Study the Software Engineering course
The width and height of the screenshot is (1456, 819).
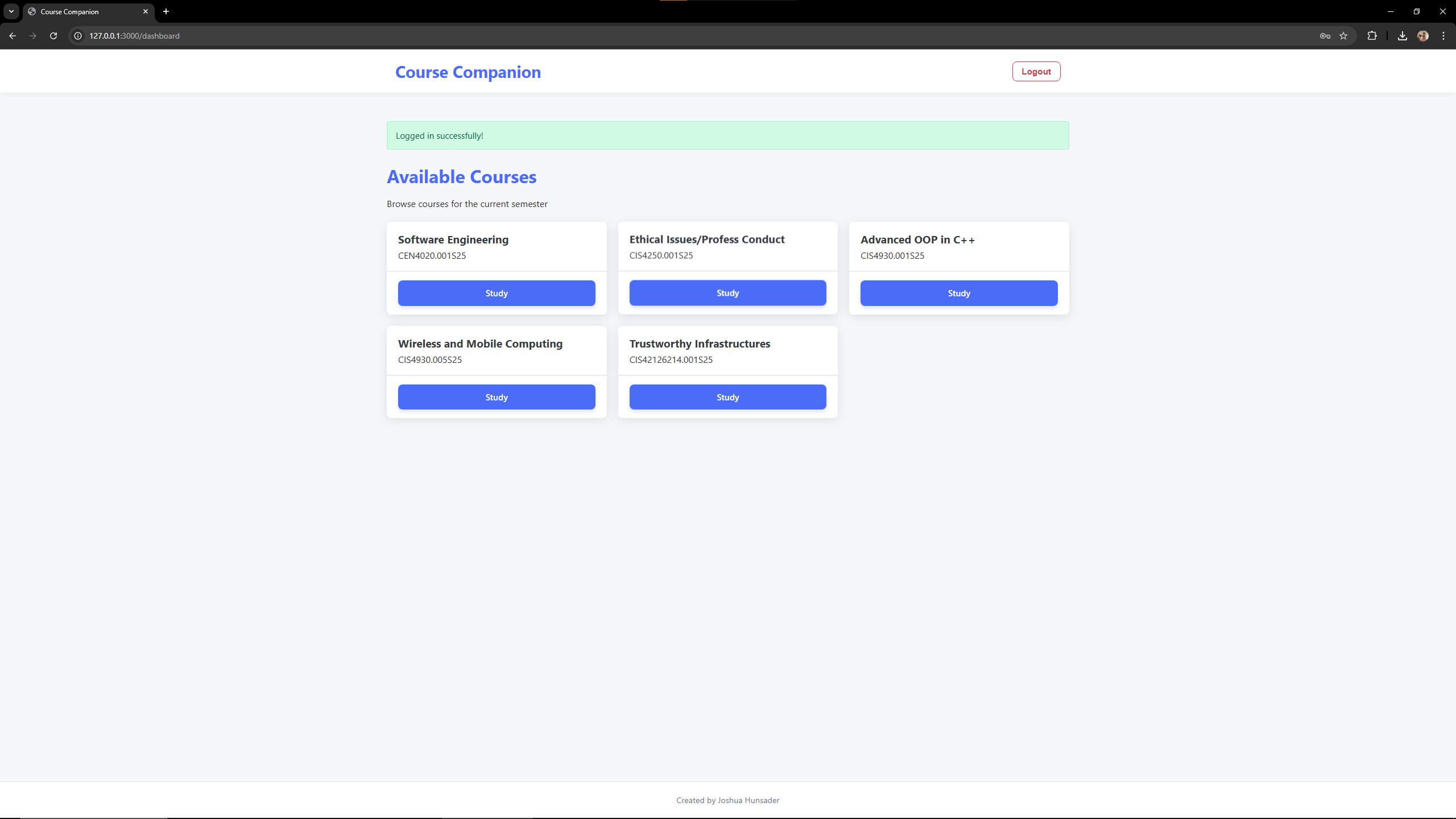[x=496, y=293]
